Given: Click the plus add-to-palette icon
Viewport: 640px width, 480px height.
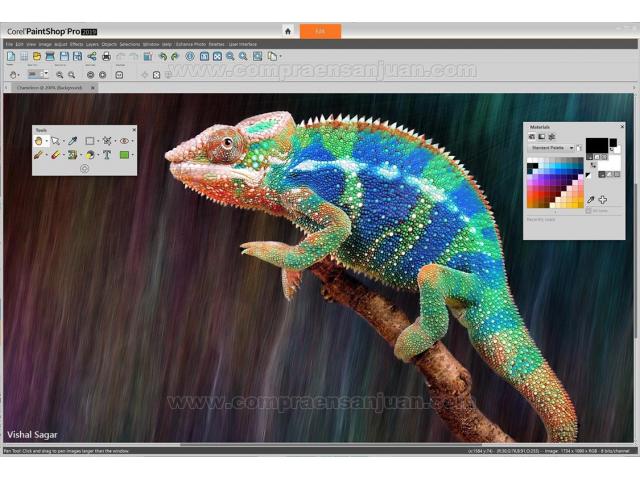Looking at the screenshot, I should (x=603, y=199).
